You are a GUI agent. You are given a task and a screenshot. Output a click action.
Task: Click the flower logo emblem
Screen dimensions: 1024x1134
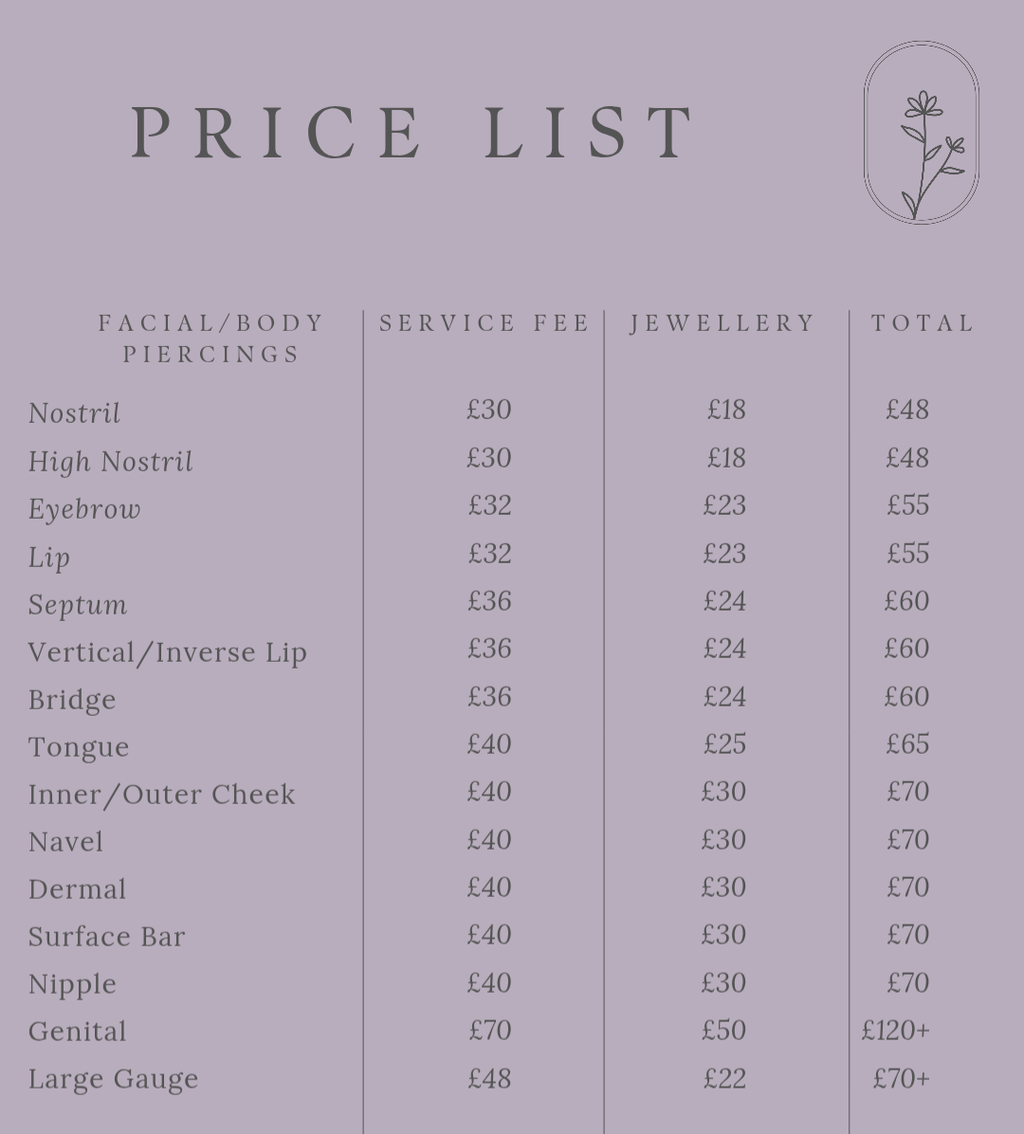click(x=921, y=132)
